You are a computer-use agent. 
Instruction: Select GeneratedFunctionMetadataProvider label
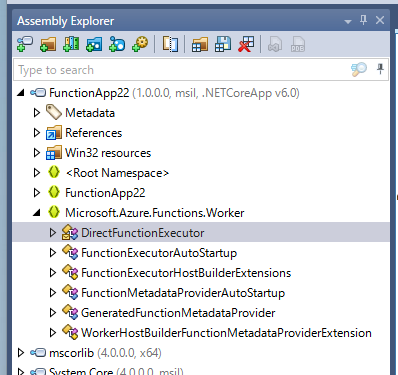coord(178,313)
